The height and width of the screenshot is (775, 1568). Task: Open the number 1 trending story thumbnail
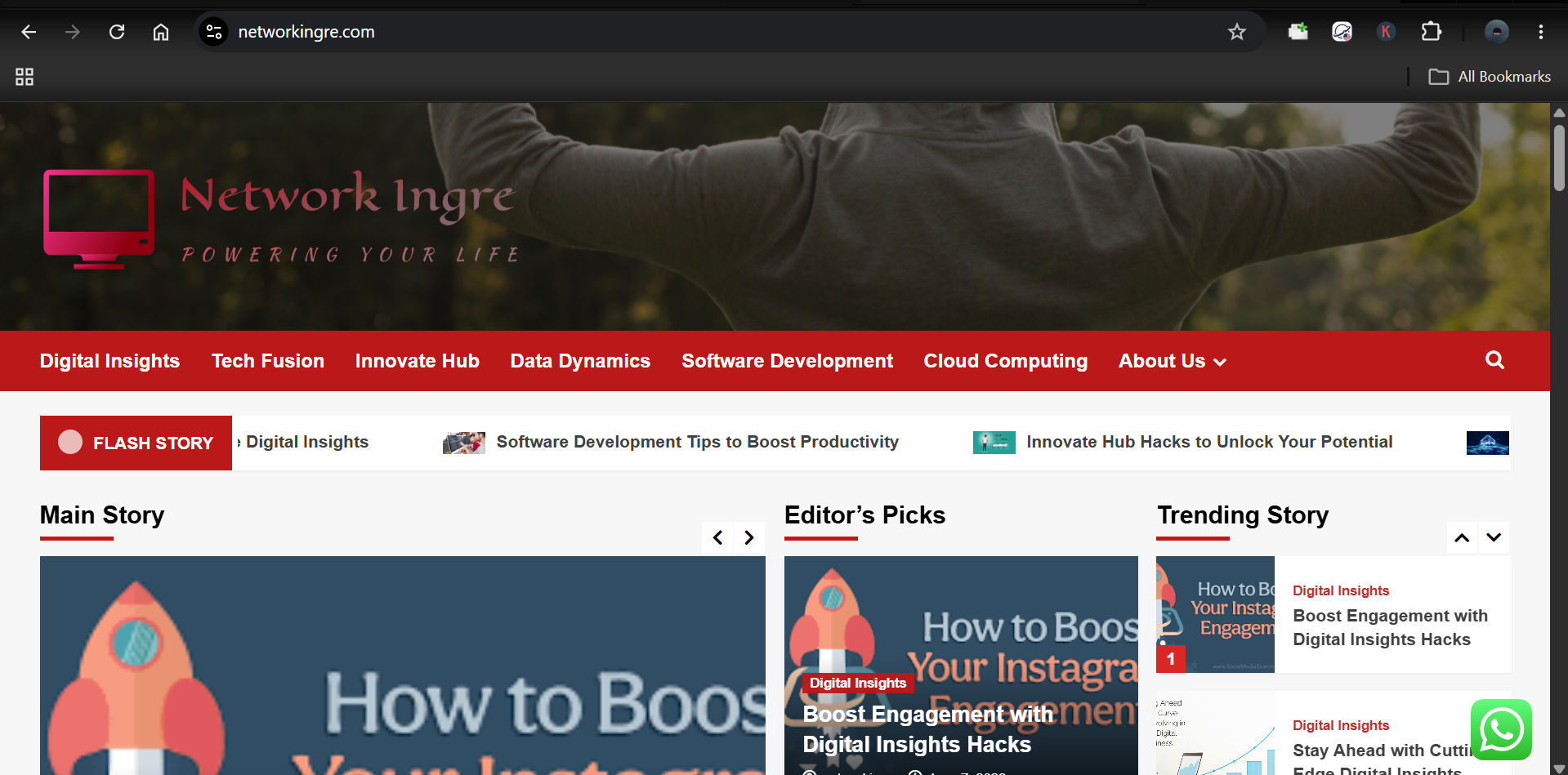click(x=1216, y=615)
